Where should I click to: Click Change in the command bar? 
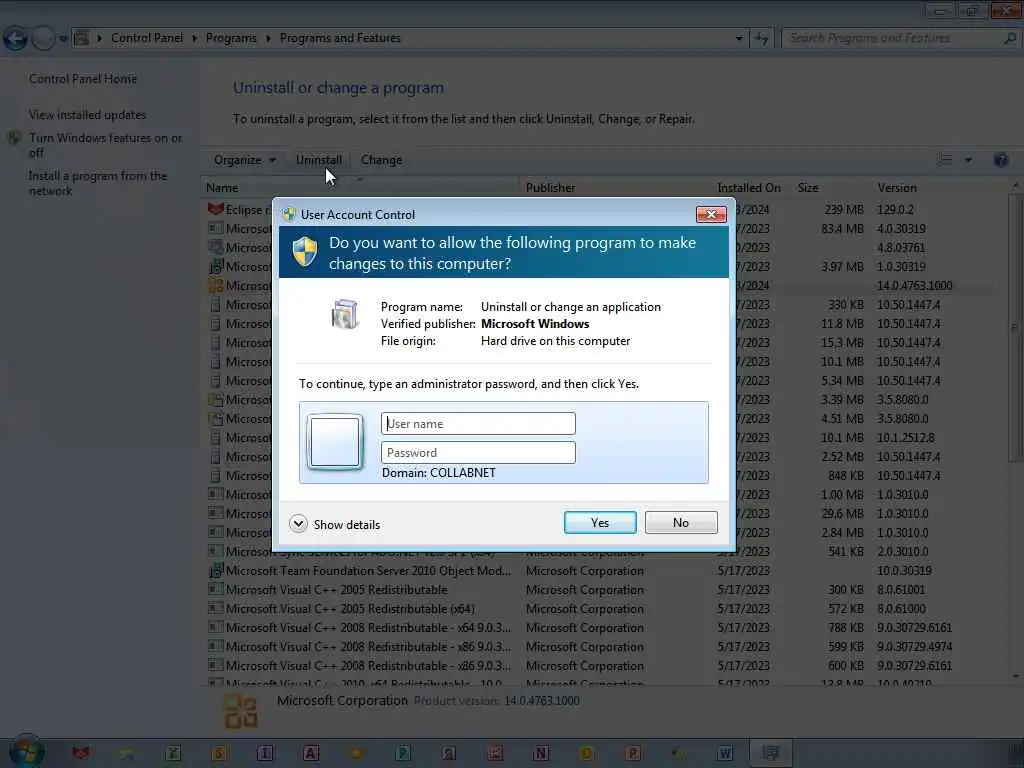pyautogui.click(x=381, y=160)
